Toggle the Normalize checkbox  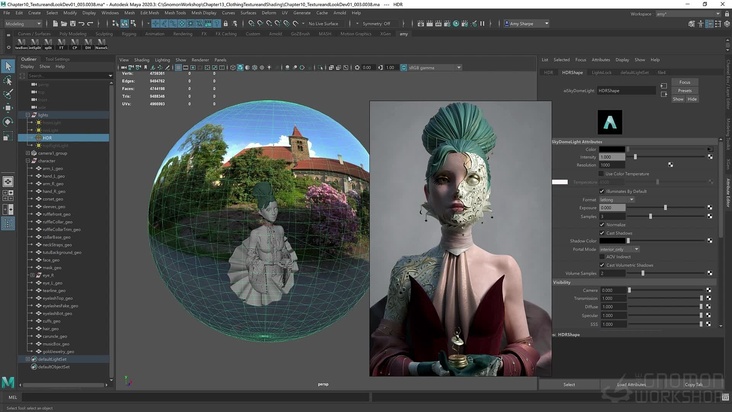[x=602, y=224]
